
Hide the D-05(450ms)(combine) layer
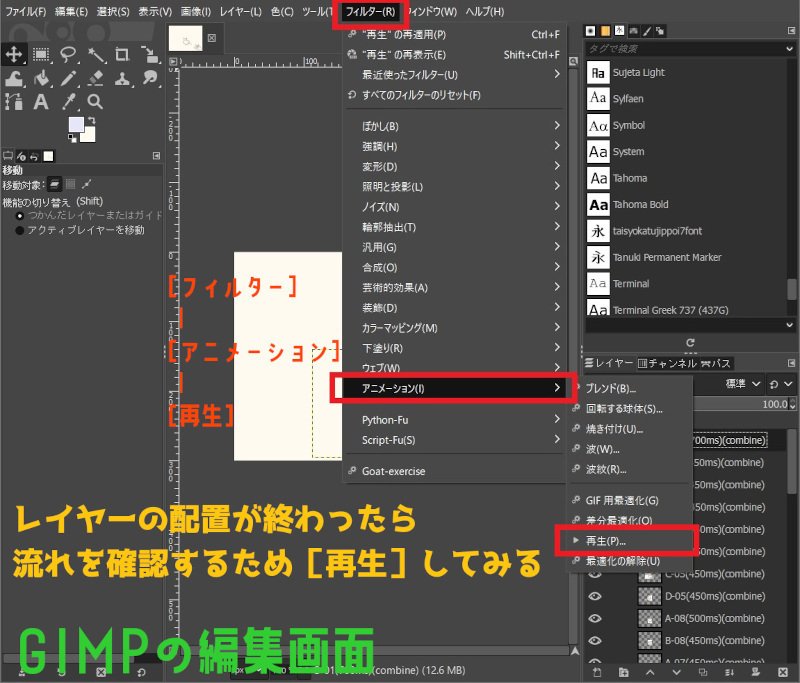(595, 596)
